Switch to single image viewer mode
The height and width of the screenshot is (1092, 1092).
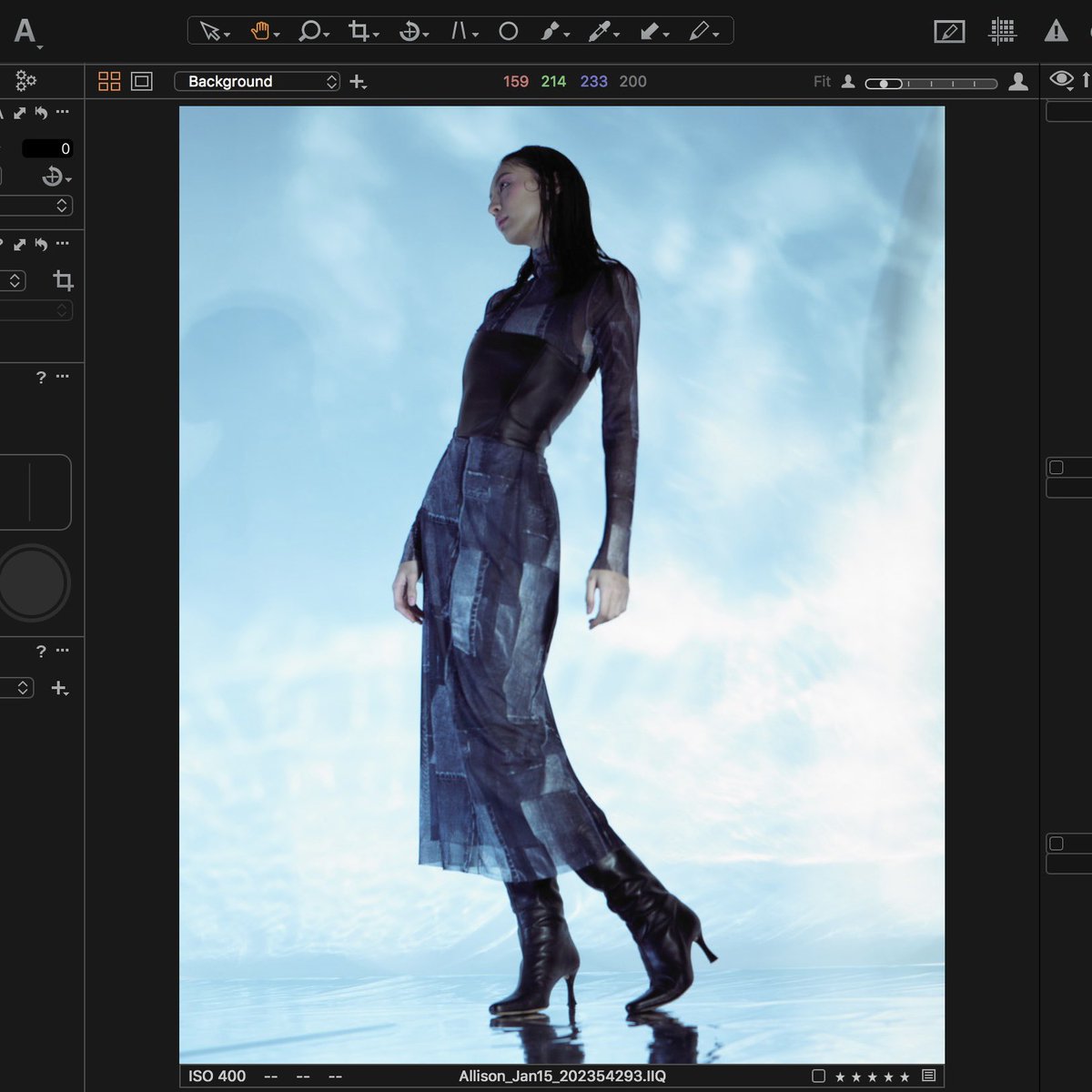pyautogui.click(x=142, y=81)
